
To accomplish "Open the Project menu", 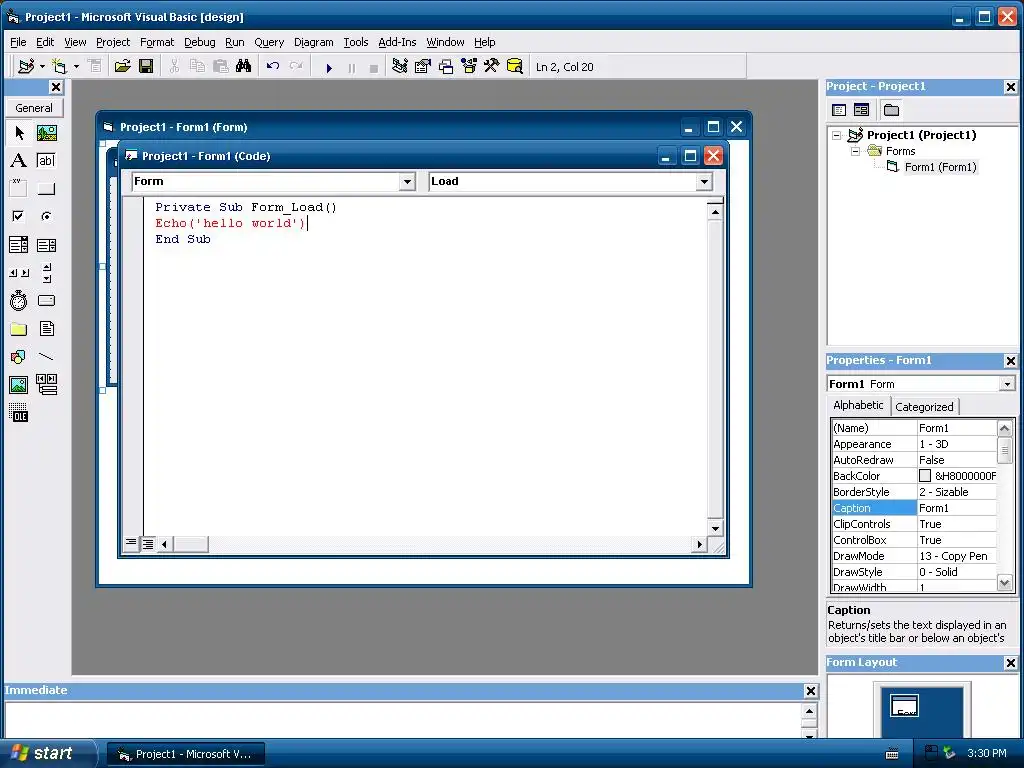I will click(x=113, y=42).
